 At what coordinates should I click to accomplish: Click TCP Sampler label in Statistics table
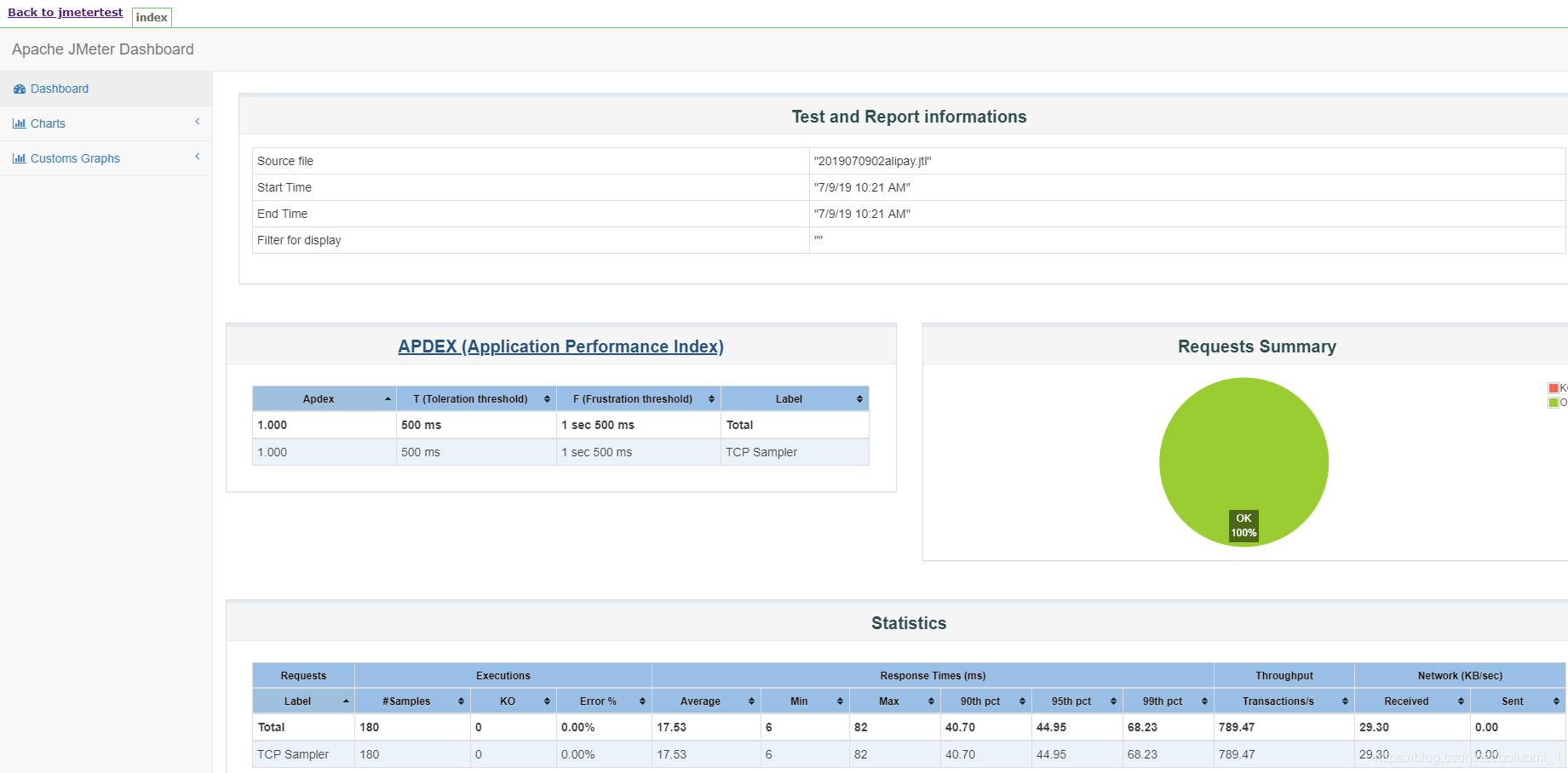tap(293, 754)
